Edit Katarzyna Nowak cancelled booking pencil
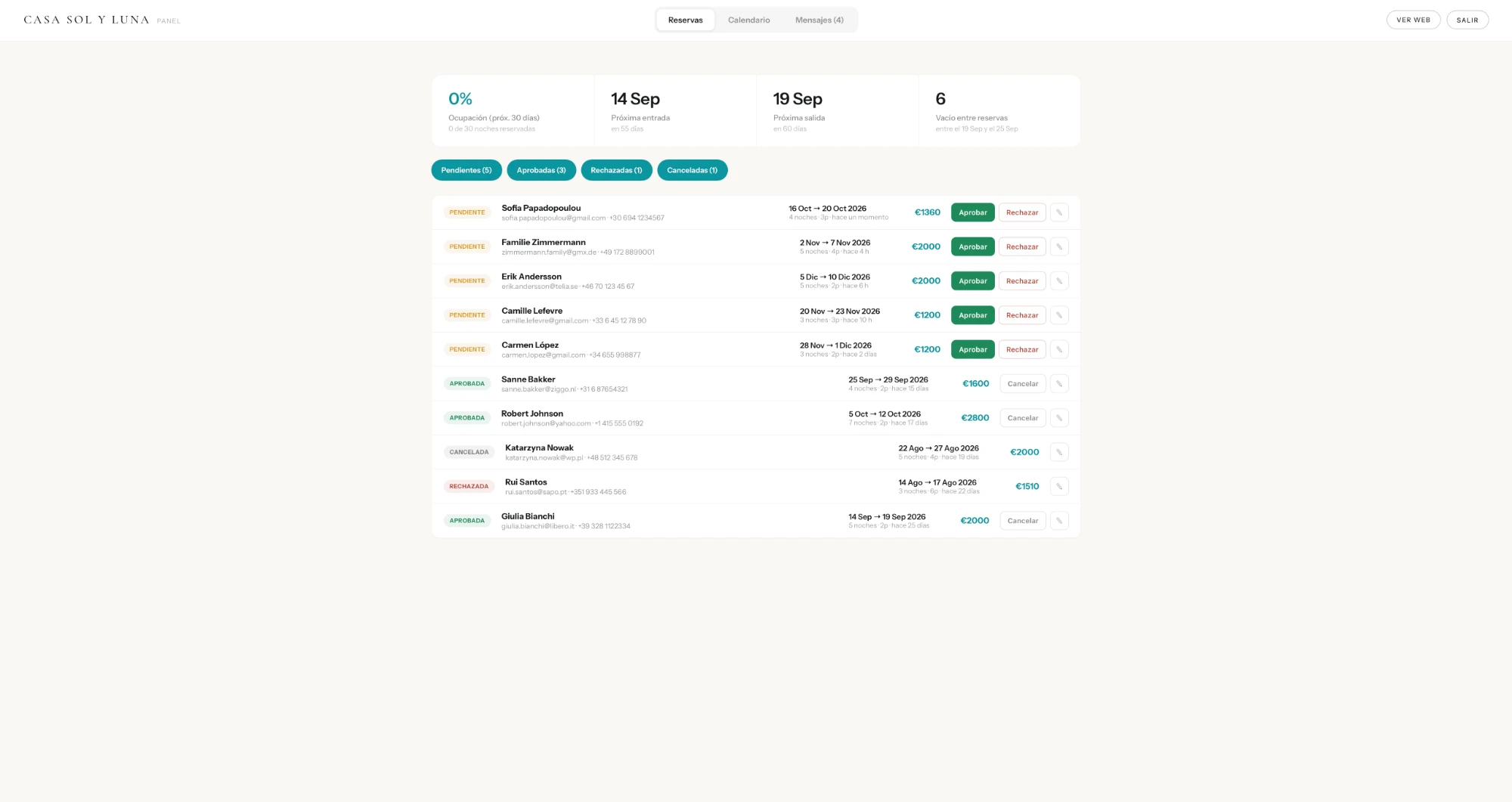 click(1059, 452)
